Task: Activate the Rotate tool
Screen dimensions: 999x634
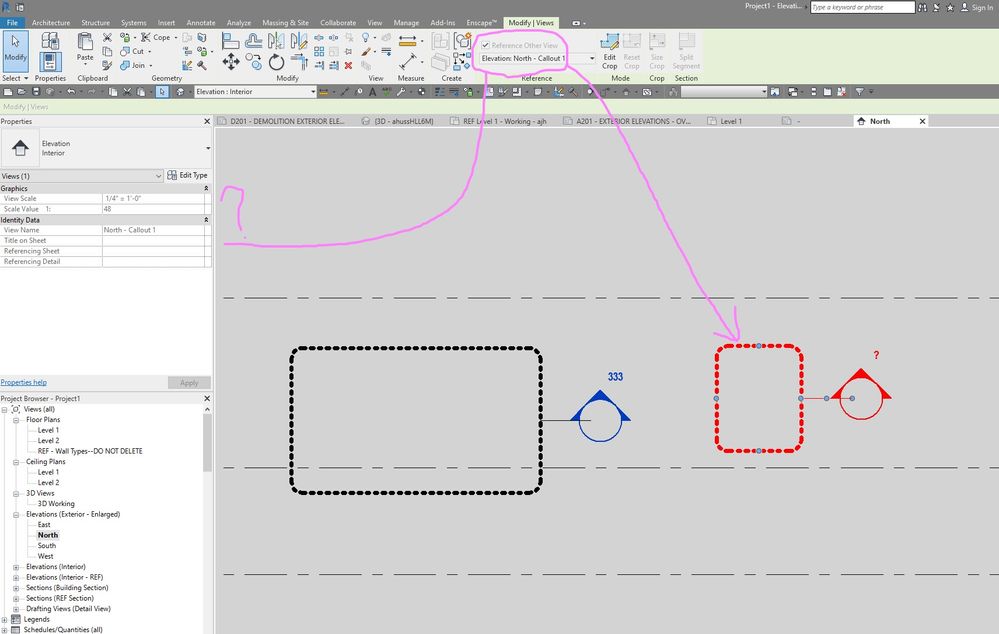Action: (276, 62)
